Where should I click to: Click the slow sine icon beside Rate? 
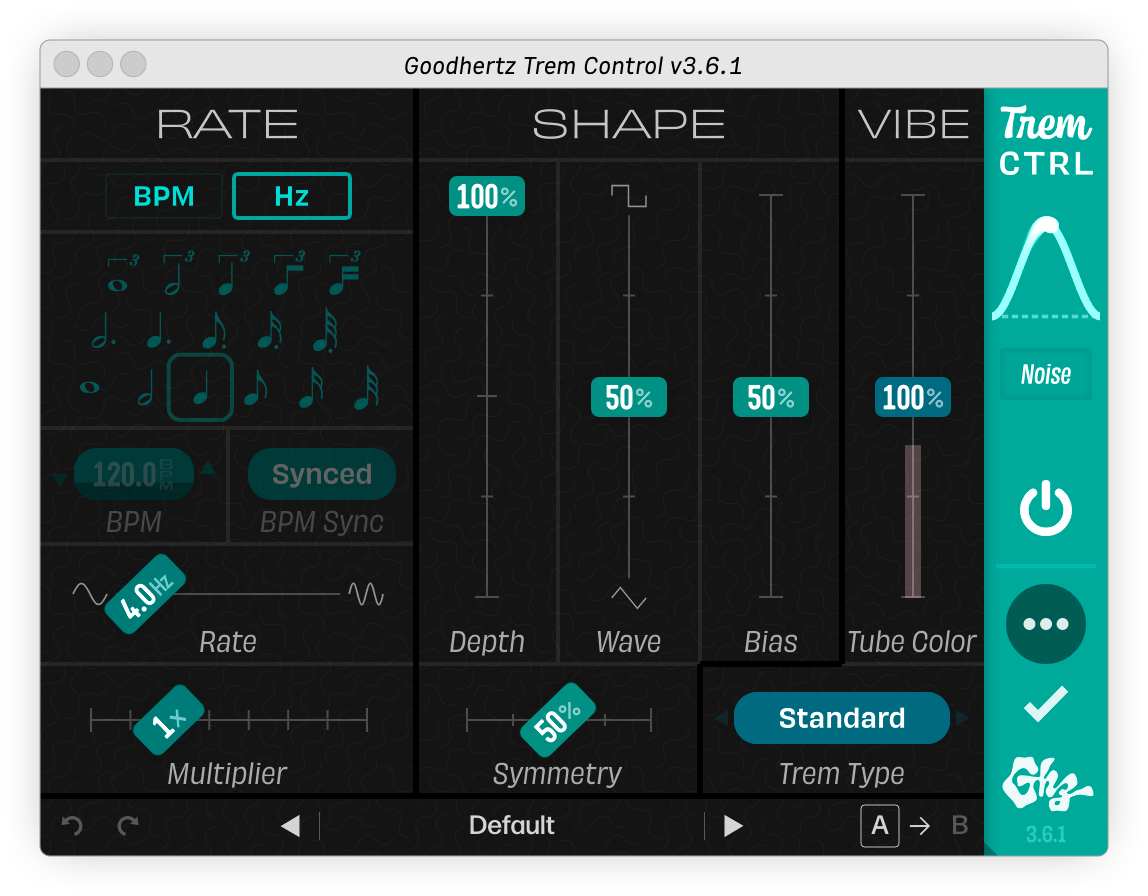click(x=90, y=594)
